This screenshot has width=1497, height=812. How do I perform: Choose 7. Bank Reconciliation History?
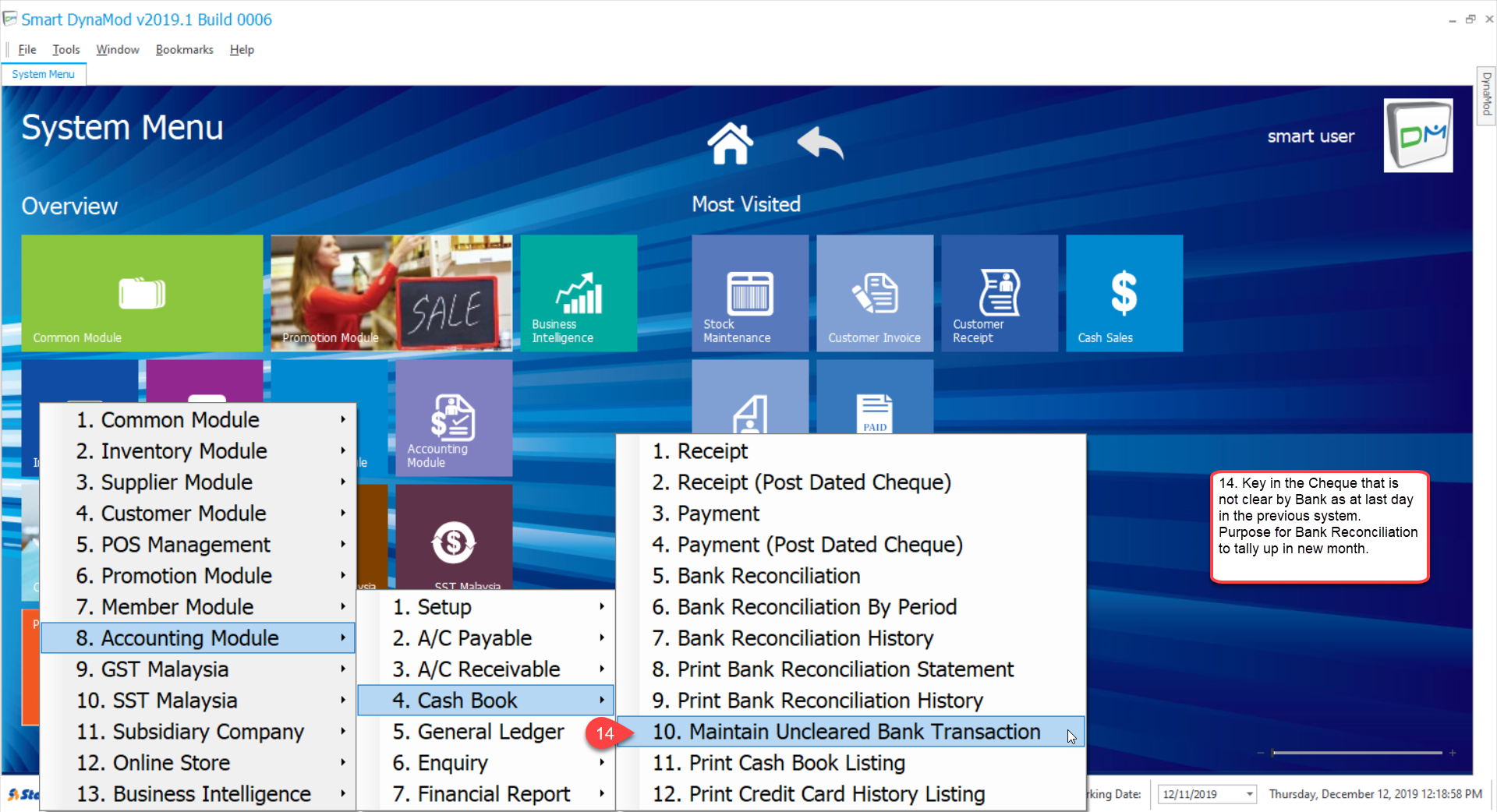[851, 637]
